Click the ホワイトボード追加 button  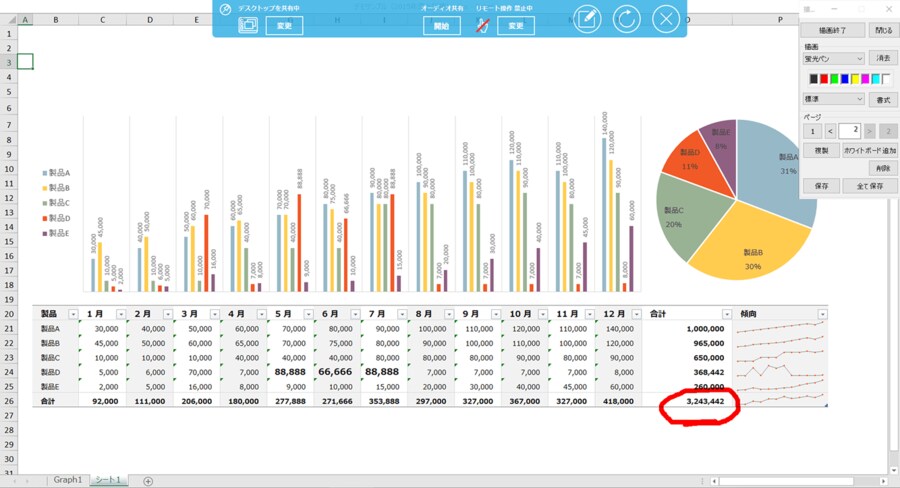[x=869, y=150]
